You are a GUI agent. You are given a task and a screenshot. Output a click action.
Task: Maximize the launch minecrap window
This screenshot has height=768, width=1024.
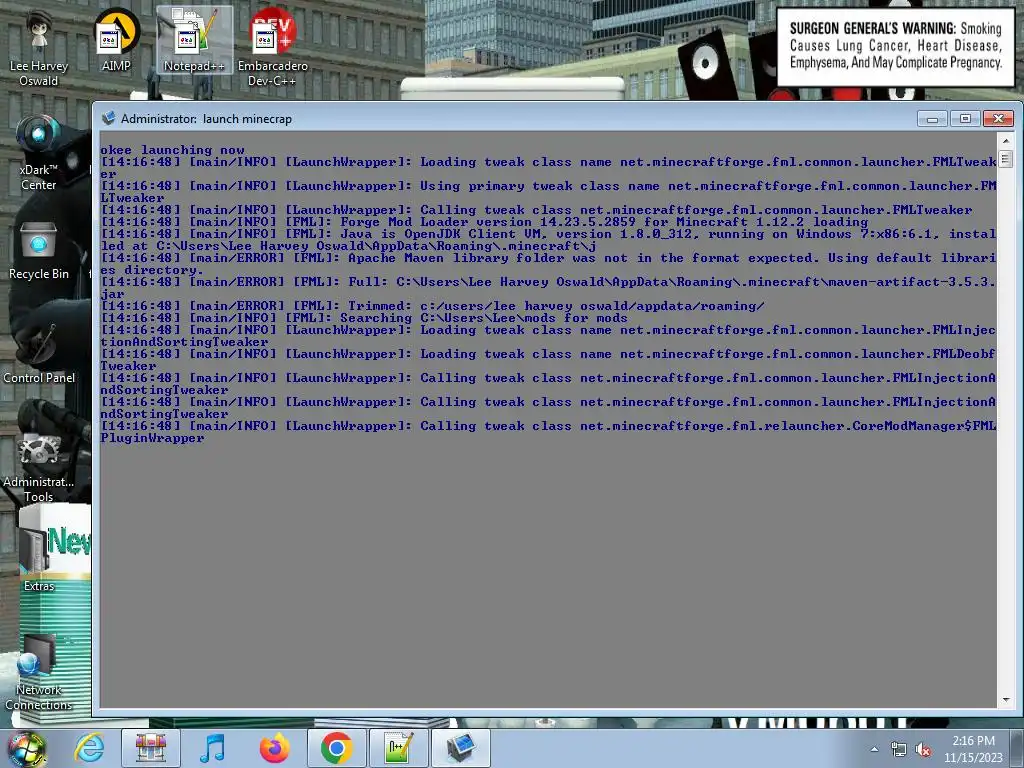965,118
